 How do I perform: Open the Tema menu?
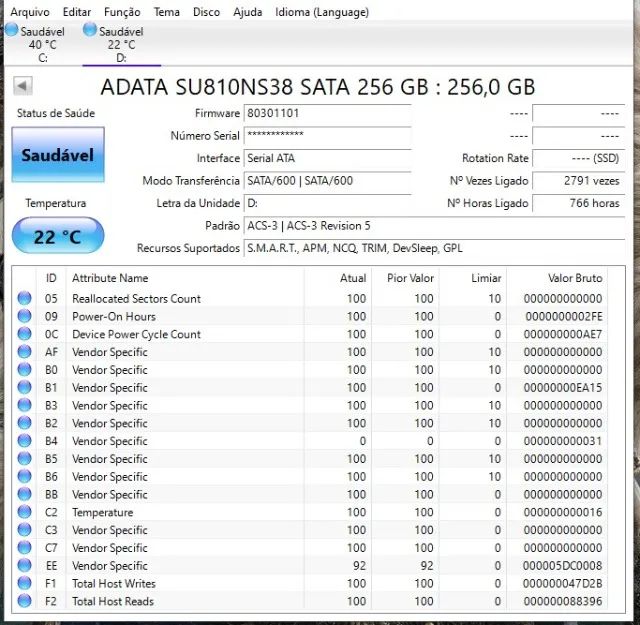tap(167, 12)
